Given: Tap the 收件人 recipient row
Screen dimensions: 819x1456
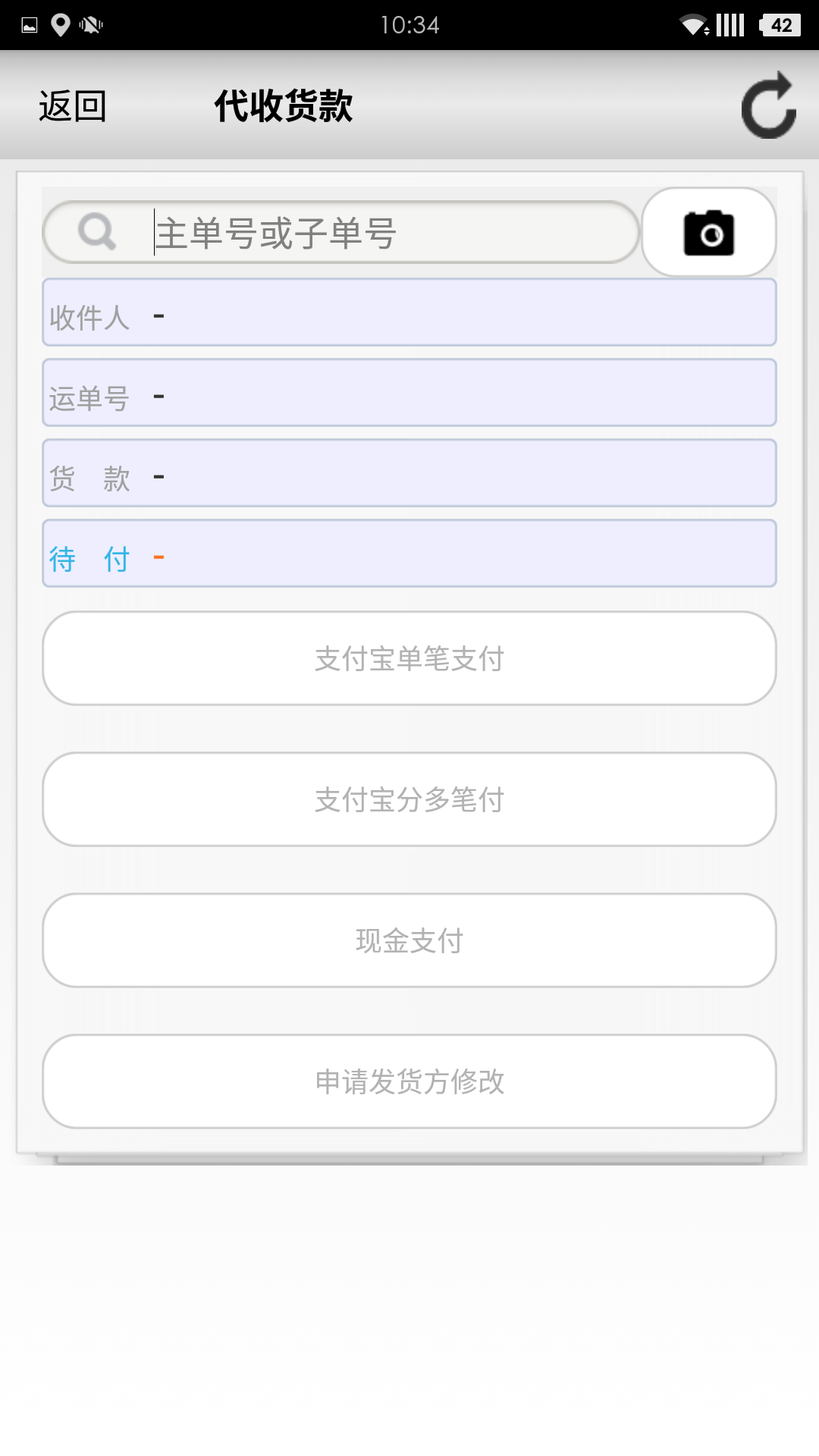Looking at the screenshot, I should [x=409, y=312].
